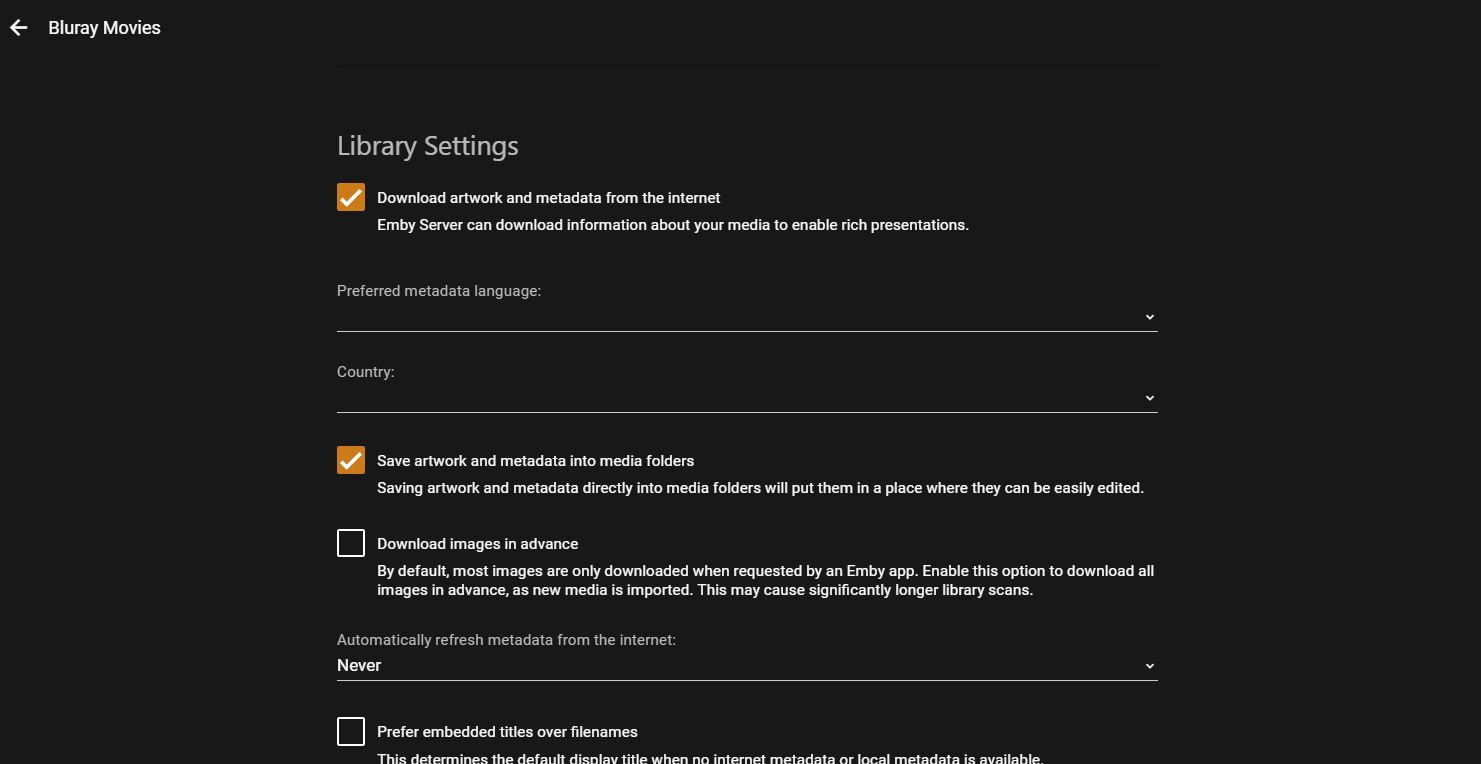
Task: Open the Country selection field
Action: [x=740, y=398]
